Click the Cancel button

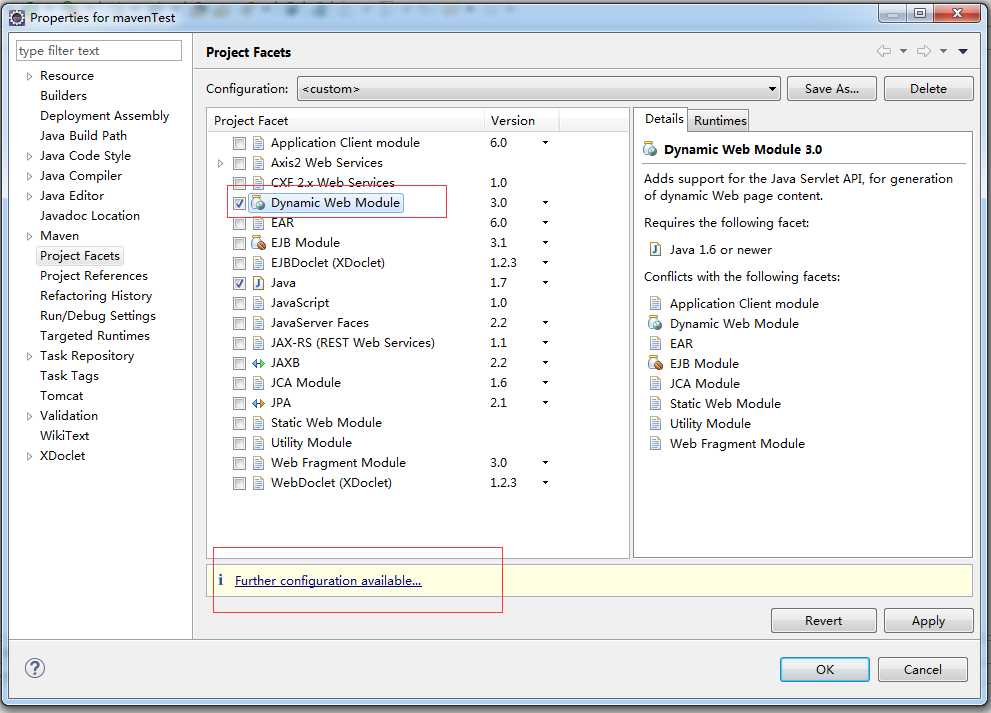tap(922, 669)
